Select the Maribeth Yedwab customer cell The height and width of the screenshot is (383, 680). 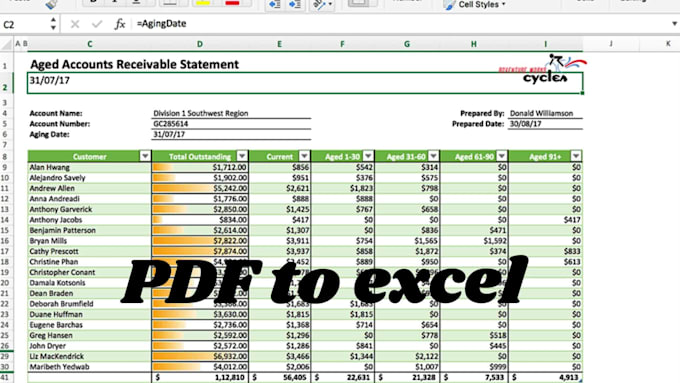90,367
